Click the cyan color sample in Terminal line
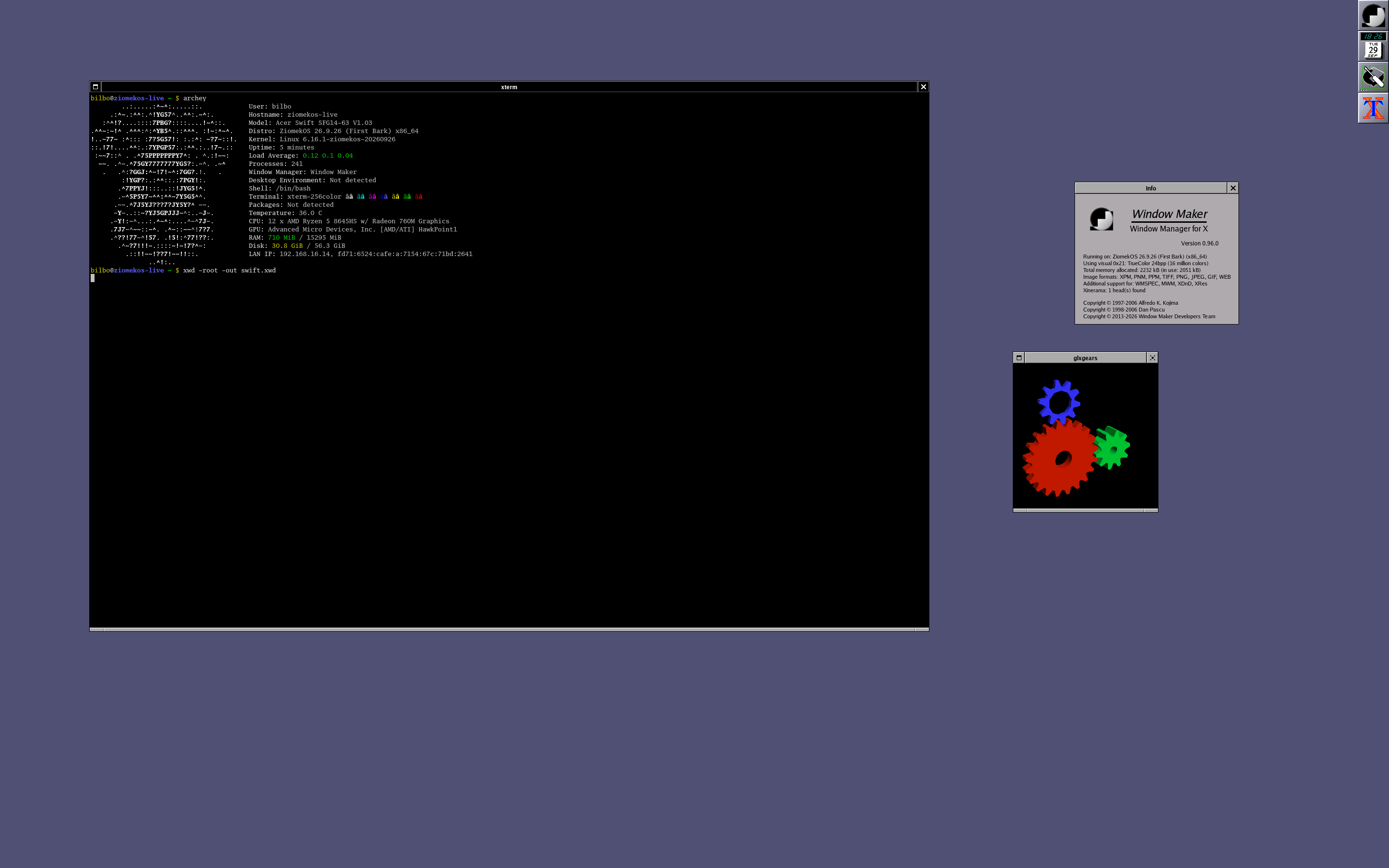Screen dimensions: 1389x868 (360, 196)
